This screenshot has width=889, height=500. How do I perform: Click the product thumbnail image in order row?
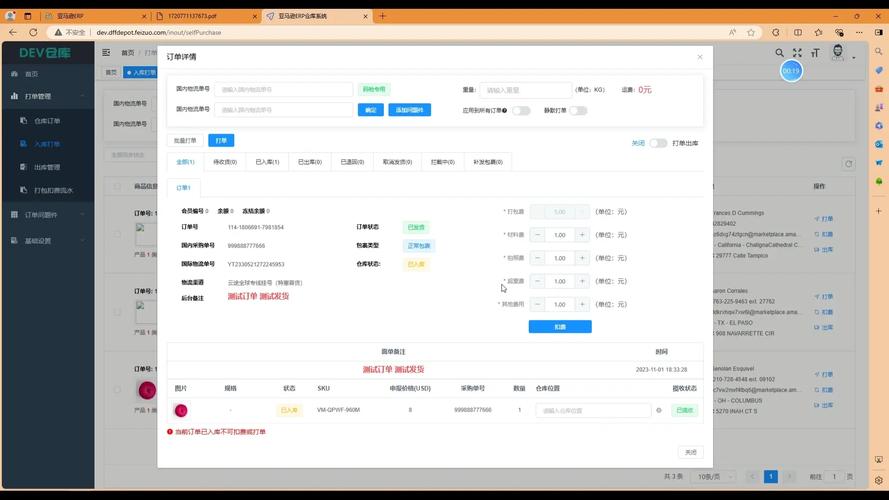point(181,410)
